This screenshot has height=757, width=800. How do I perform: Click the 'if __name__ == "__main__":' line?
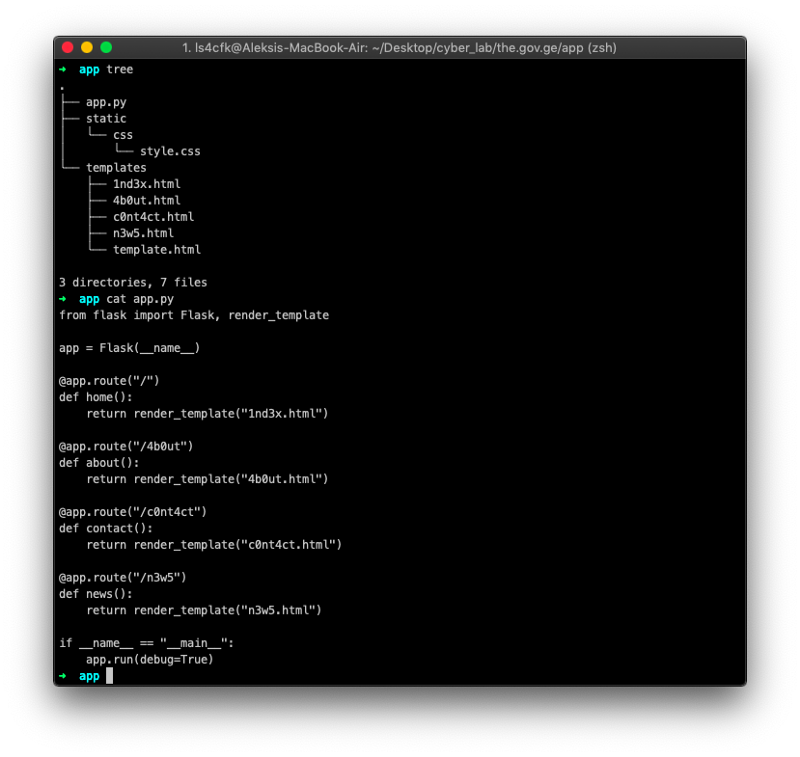[146, 643]
